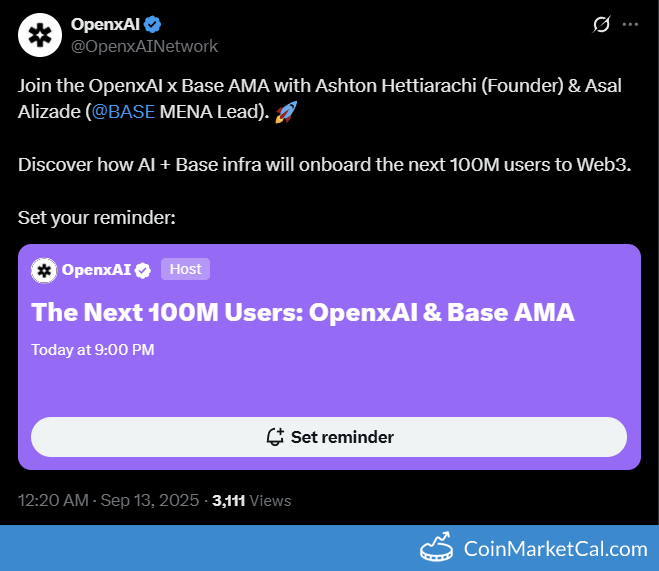Click the white verified badge in Space card
Viewport: 659px width, 571px height.
pyautogui.click(x=143, y=270)
